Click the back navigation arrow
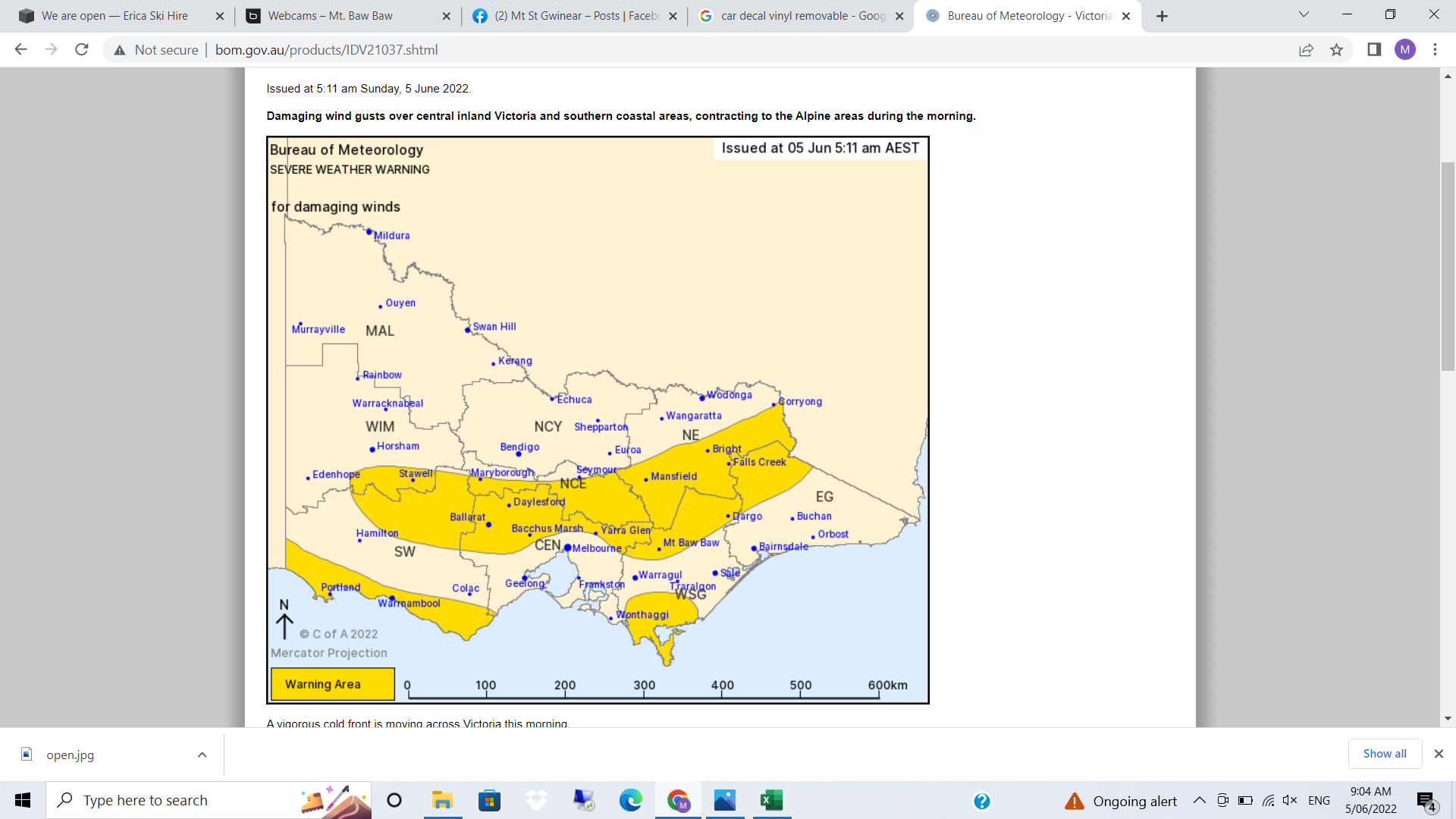This screenshot has height=819, width=1456. coord(20,50)
